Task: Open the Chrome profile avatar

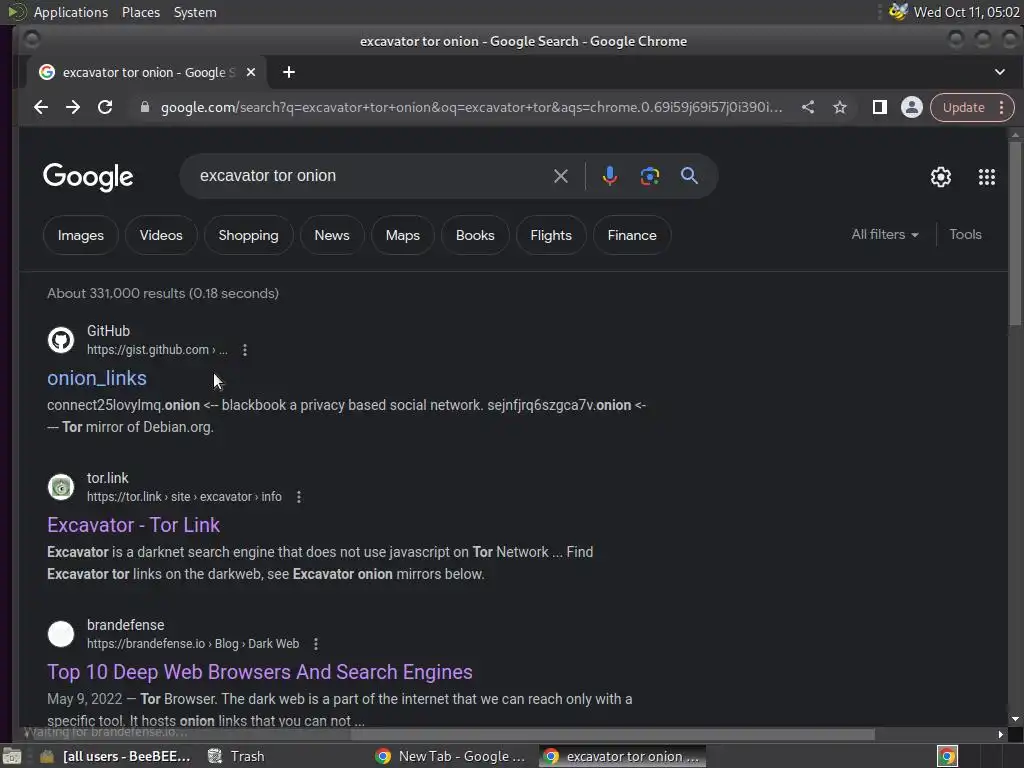Action: 912,107
